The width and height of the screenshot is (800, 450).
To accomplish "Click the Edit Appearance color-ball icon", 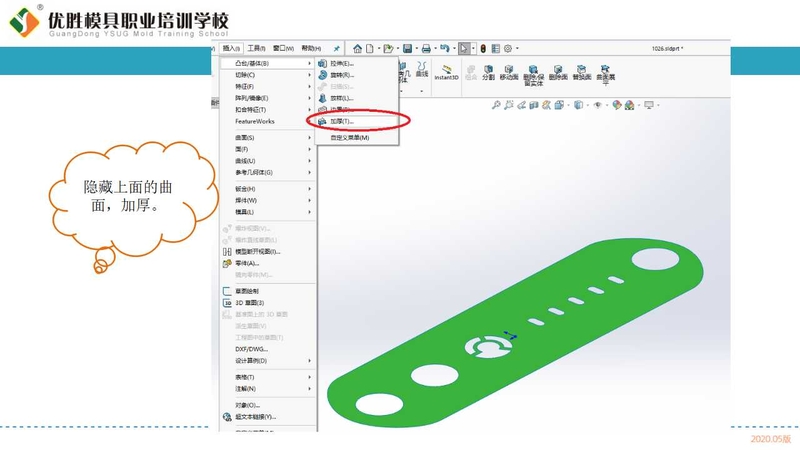I will point(617,105).
